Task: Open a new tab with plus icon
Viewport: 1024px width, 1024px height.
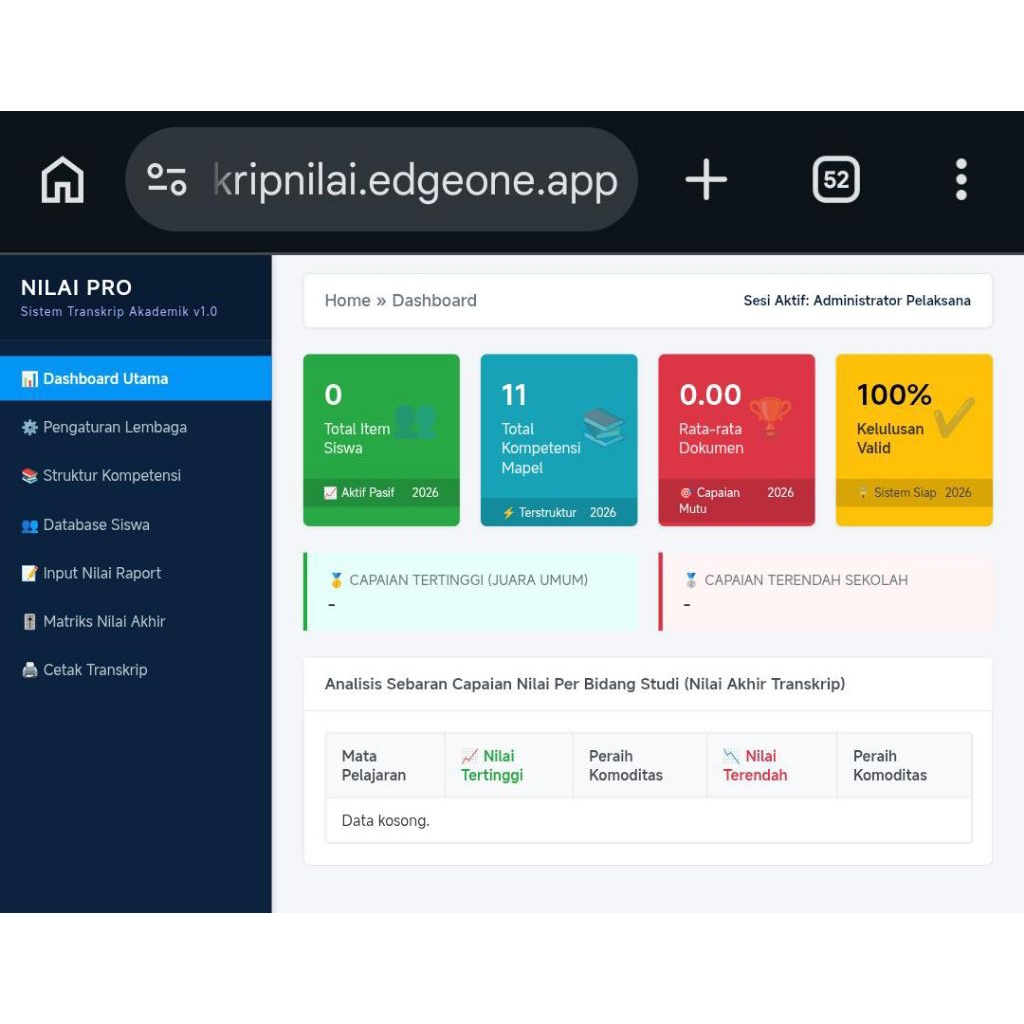Action: coord(706,180)
